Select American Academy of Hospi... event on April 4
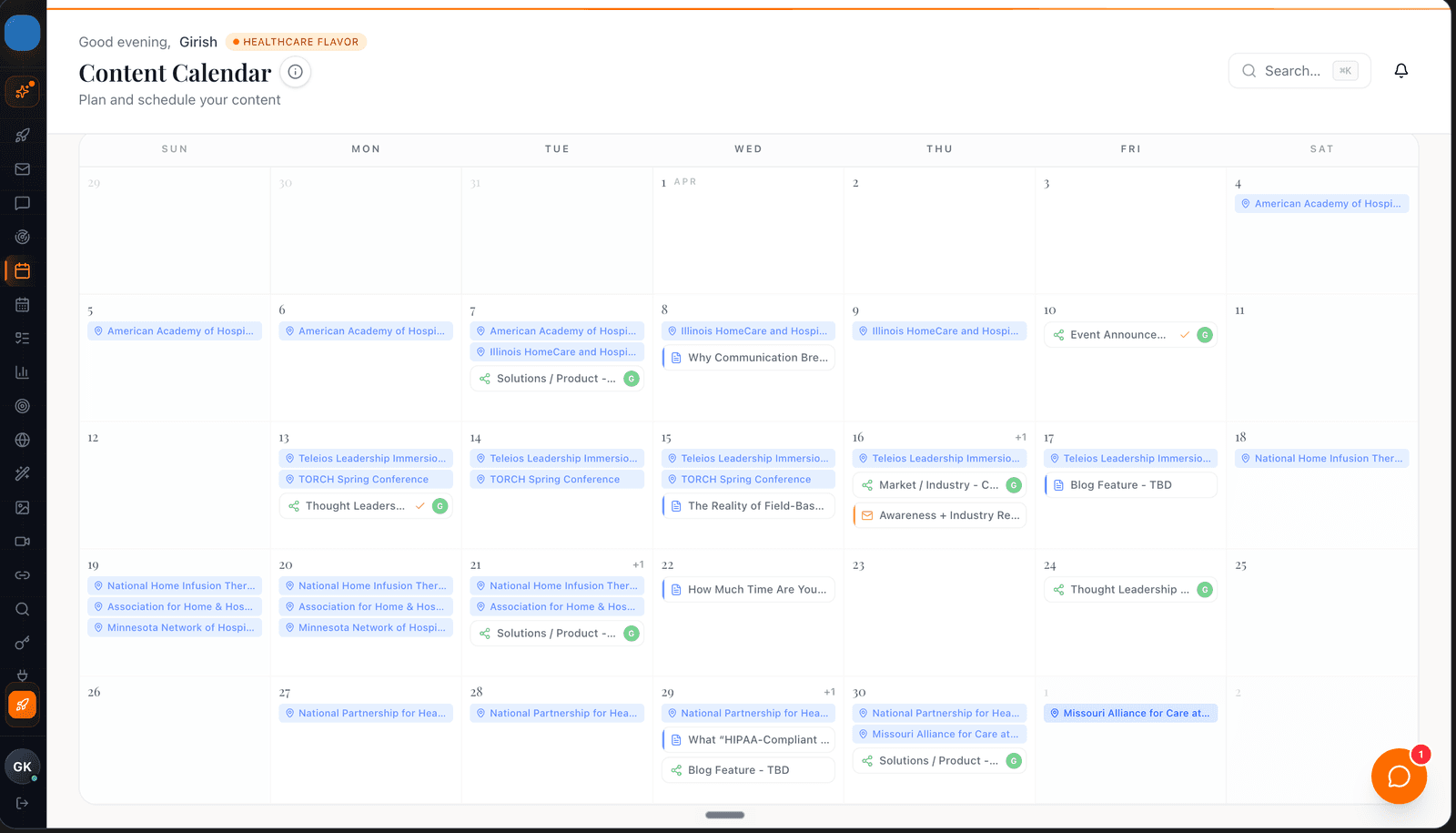Screen dimensions: 1456x833 (x=1321, y=204)
